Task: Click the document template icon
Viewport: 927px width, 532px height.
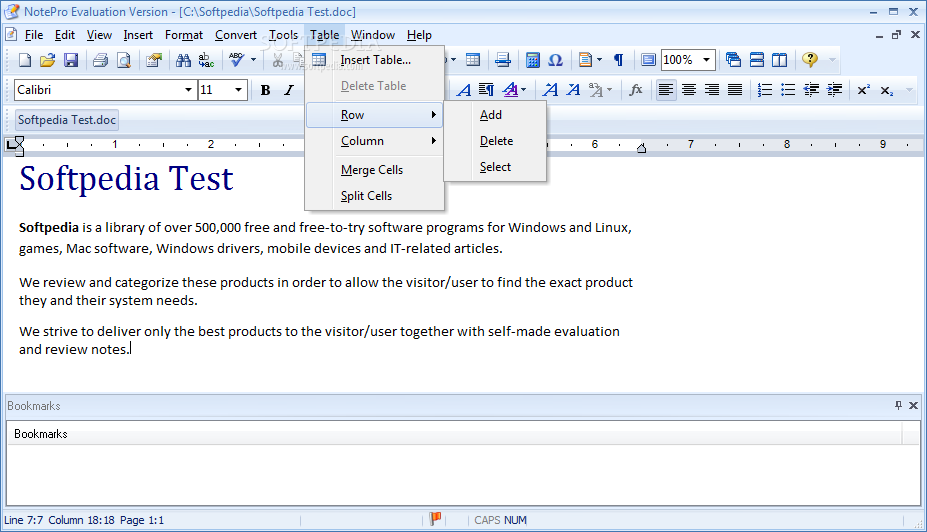Action: click(585, 60)
